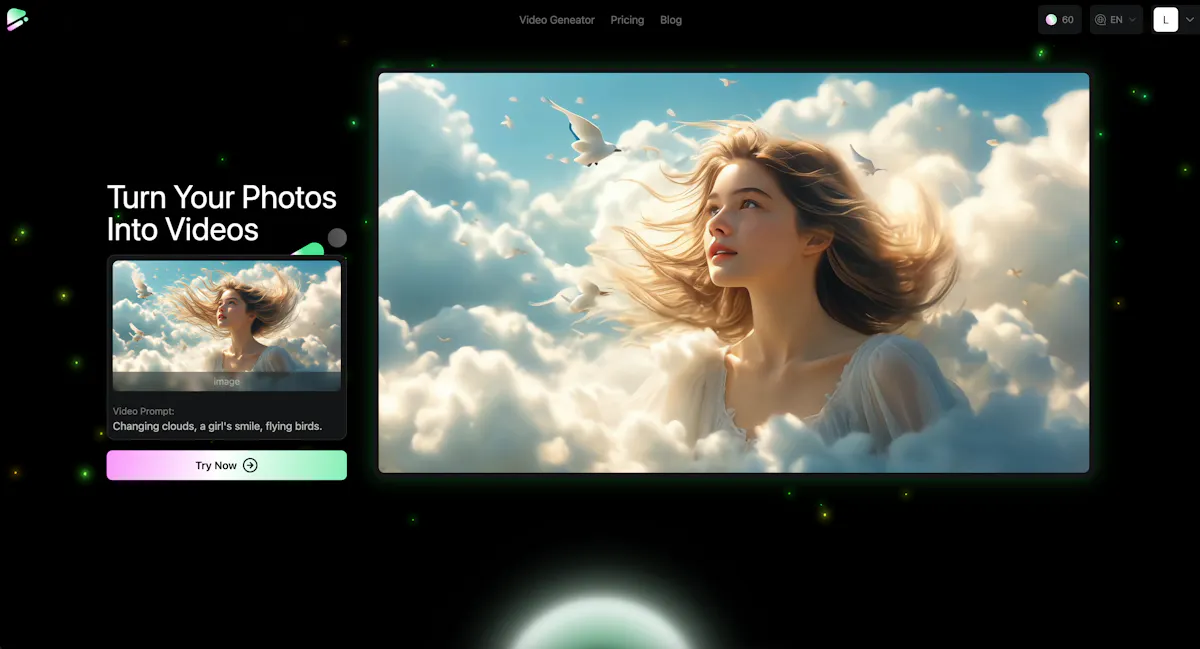Image resolution: width=1200 pixels, height=649 pixels.
Task: Click the large preview video
Action: click(734, 272)
